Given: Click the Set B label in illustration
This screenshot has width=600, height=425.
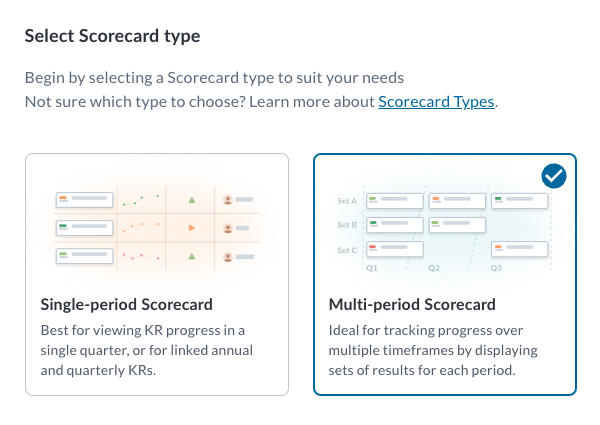Looking at the screenshot, I should tap(347, 225).
